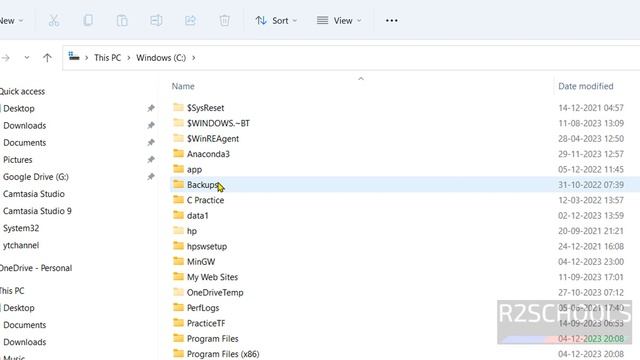Sort by the Name column header
Screen dimensions: 640x360
pyautogui.click(x=183, y=86)
